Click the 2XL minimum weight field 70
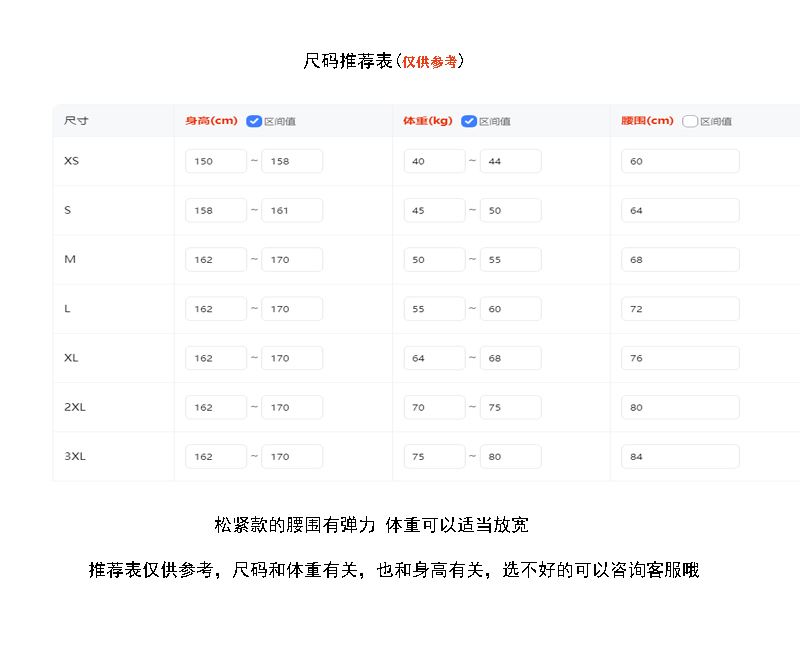Viewport: 800px width, 652px height. (434, 407)
